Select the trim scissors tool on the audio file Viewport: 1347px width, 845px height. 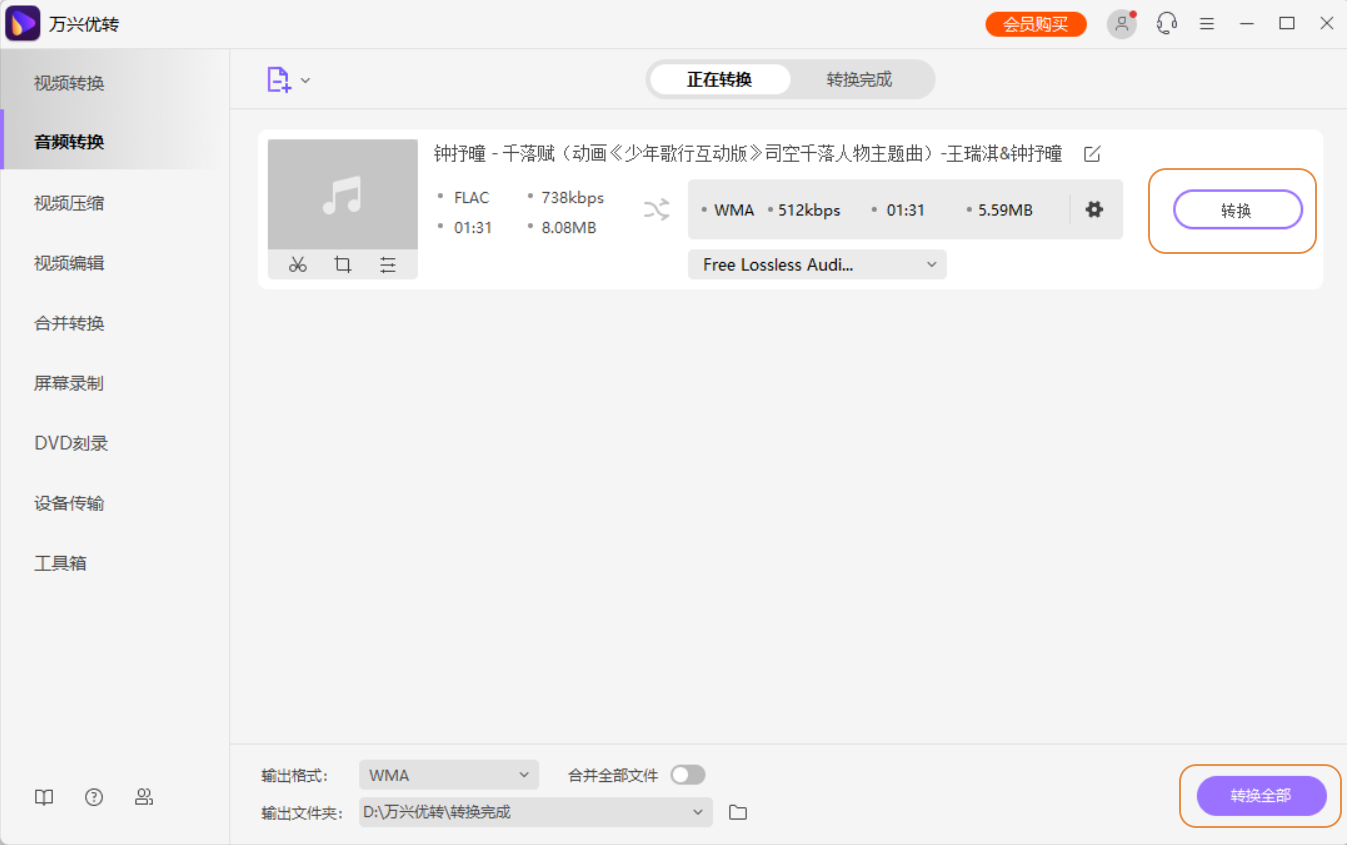(297, 264)
